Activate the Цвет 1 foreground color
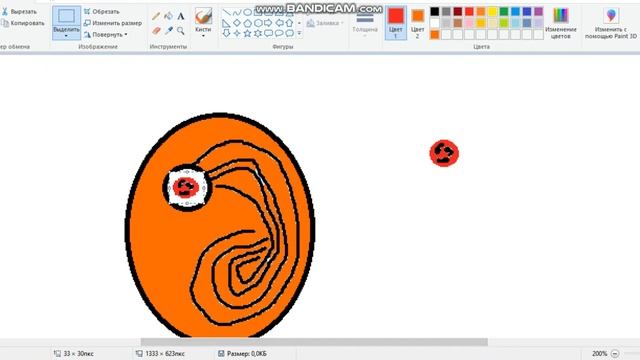 point(396,23)
